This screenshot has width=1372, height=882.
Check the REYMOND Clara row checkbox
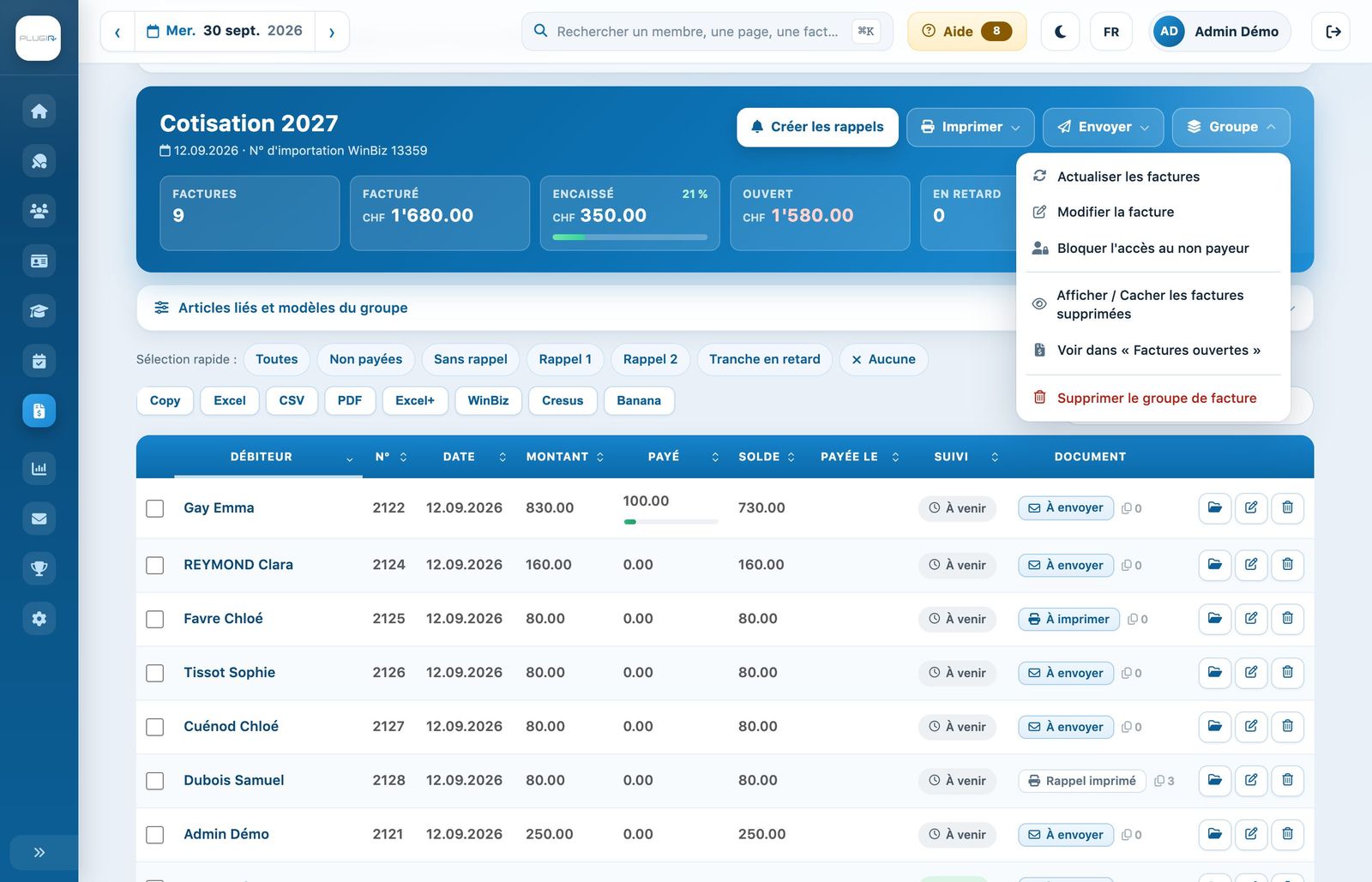[155, 566]
